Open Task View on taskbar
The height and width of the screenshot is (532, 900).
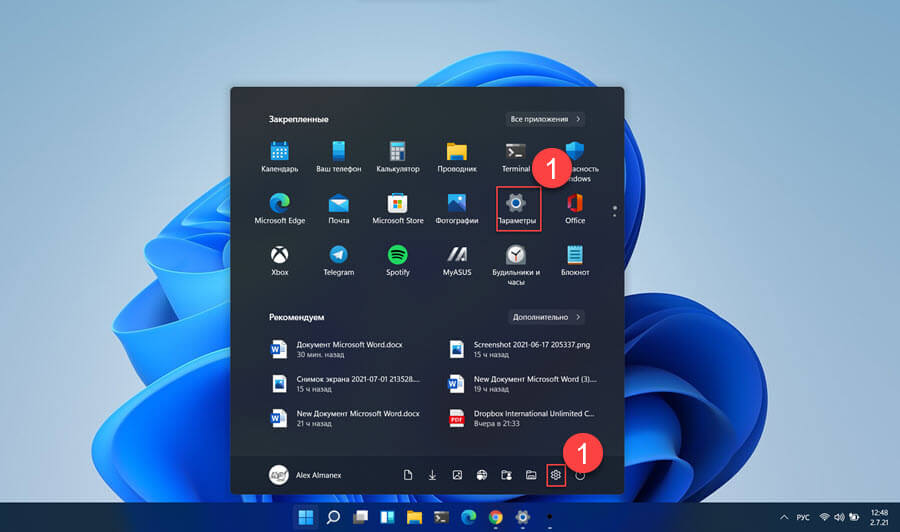click(x=360, y=517)
